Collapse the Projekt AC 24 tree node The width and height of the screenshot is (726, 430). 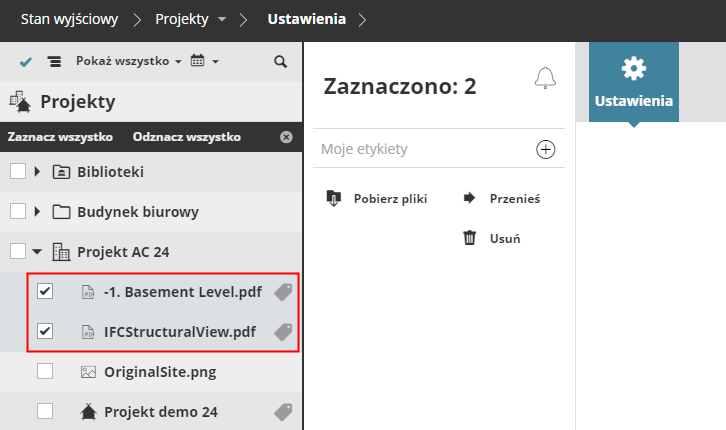point(37,251)
